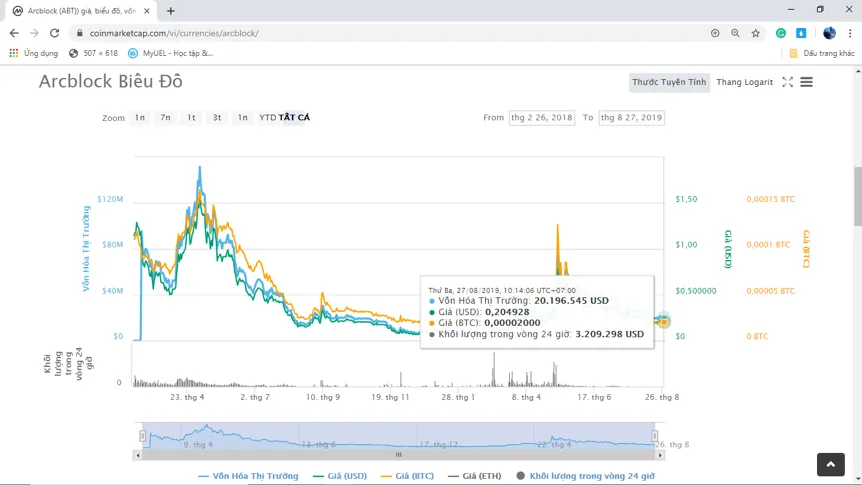862x485 pixels.
Task: Click the 20.196.545 USD tooltip value
Action: (571, 301)
